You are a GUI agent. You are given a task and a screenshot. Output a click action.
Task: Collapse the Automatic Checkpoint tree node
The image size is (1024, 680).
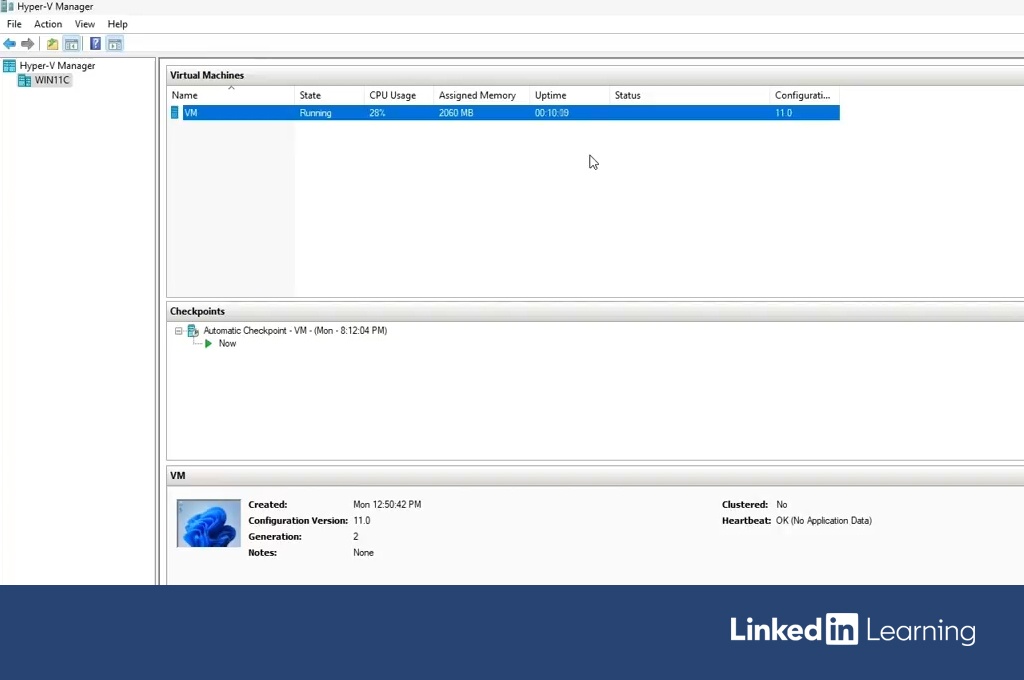point(179,331)
